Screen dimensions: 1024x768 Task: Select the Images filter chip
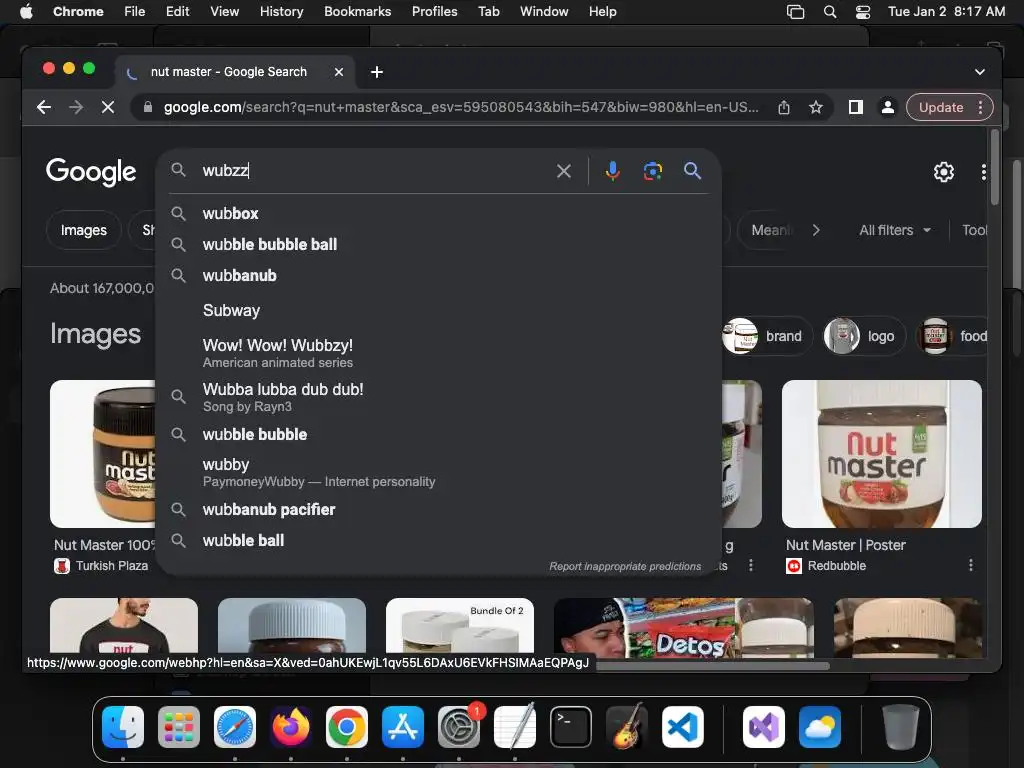pos(84,230)
